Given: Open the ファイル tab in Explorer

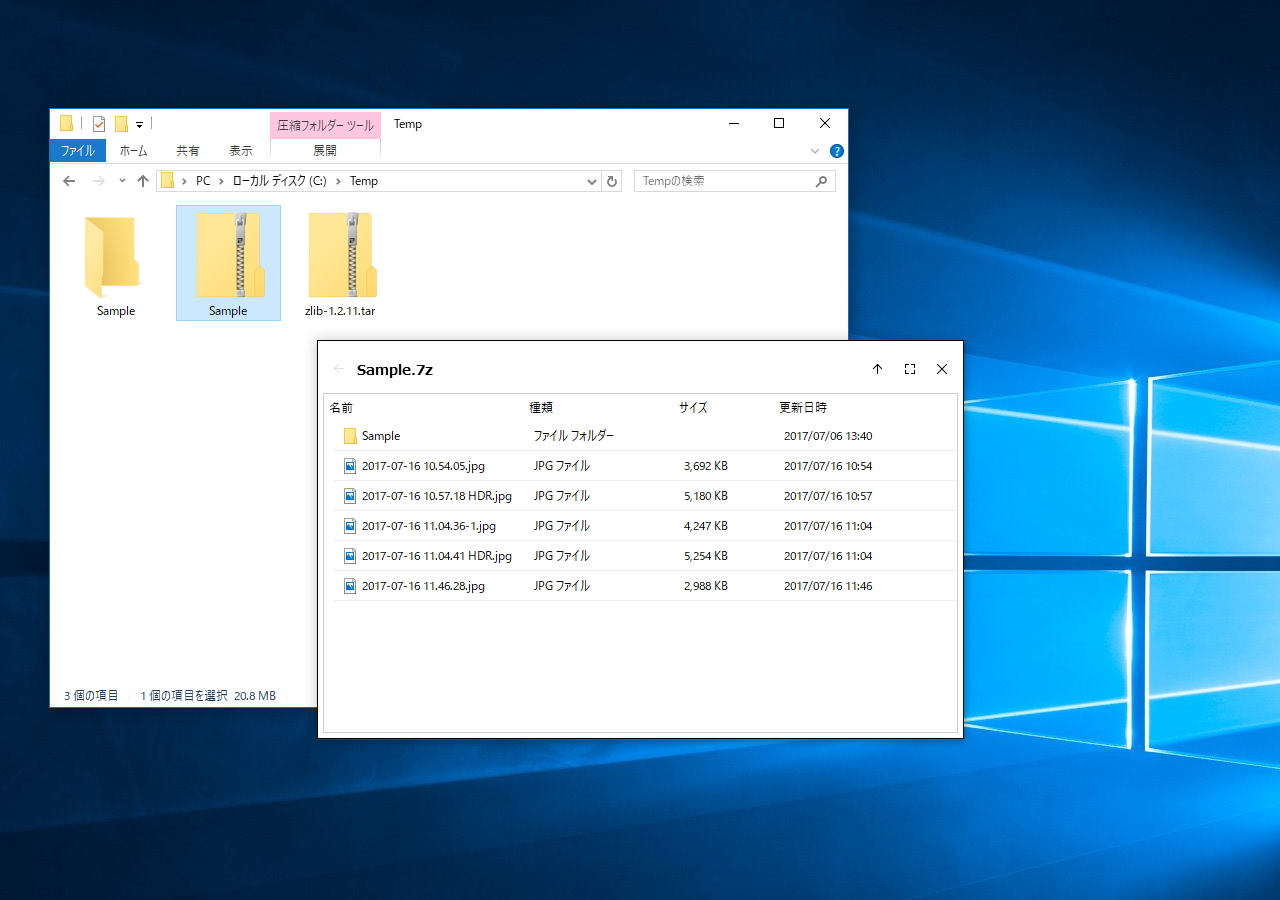Looking at the screenshot, I should [x=78, y=151].
